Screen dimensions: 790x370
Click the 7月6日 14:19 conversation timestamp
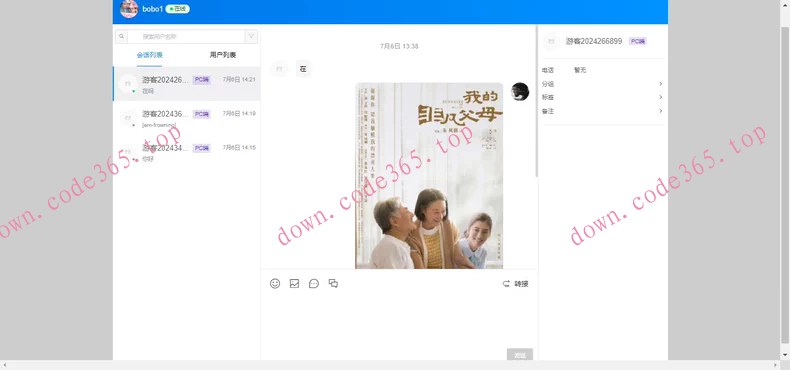pyautogui.click(x=239, y=113)
